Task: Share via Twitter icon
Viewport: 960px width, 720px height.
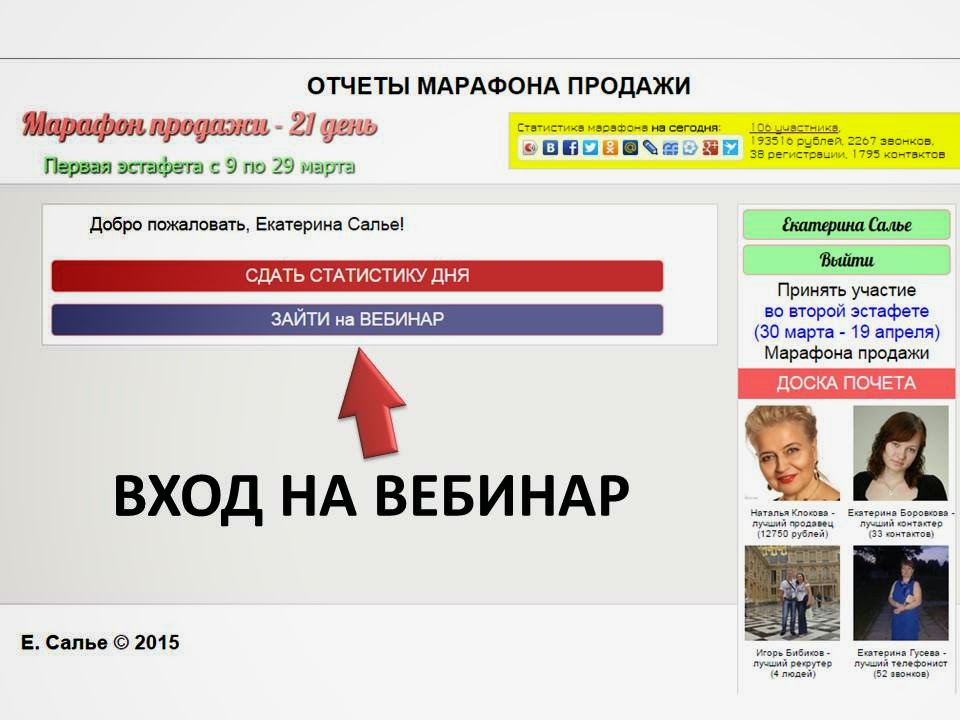Action: (x=590, y=148)
